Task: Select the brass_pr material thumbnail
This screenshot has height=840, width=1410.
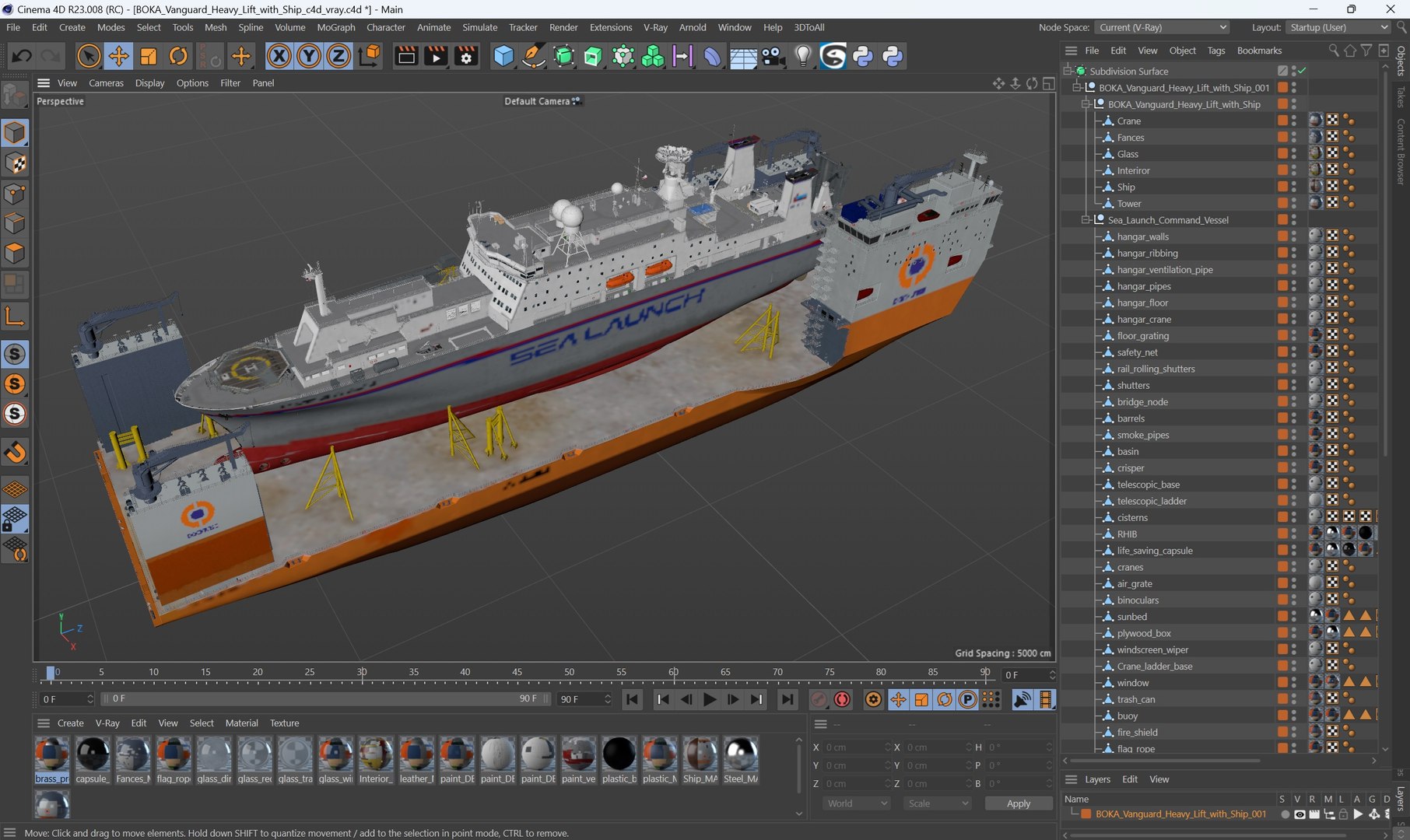Action: (x=51, y=760)
